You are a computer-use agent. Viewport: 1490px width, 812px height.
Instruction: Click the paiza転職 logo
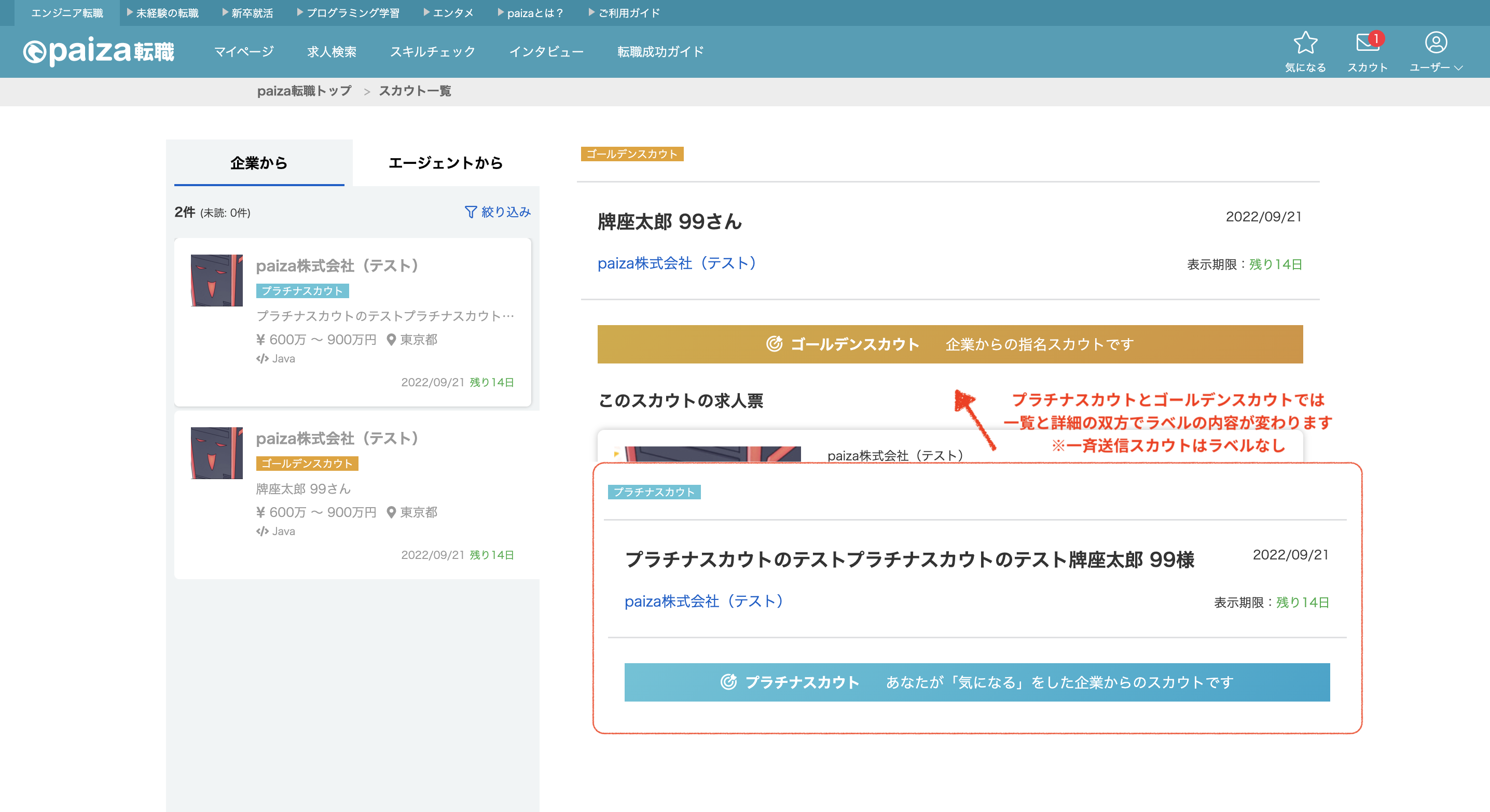pos(99,51)
